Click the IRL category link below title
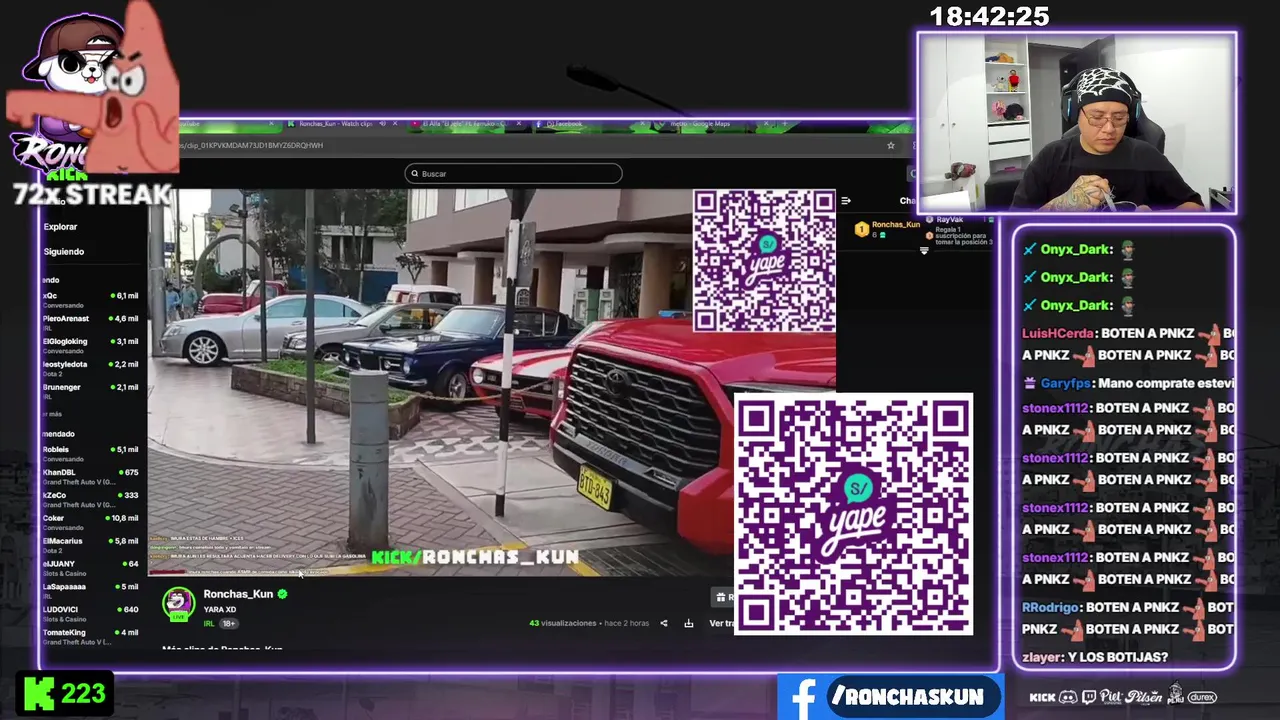This screenshot has width=1280, height=720. (x=209, y=623)
